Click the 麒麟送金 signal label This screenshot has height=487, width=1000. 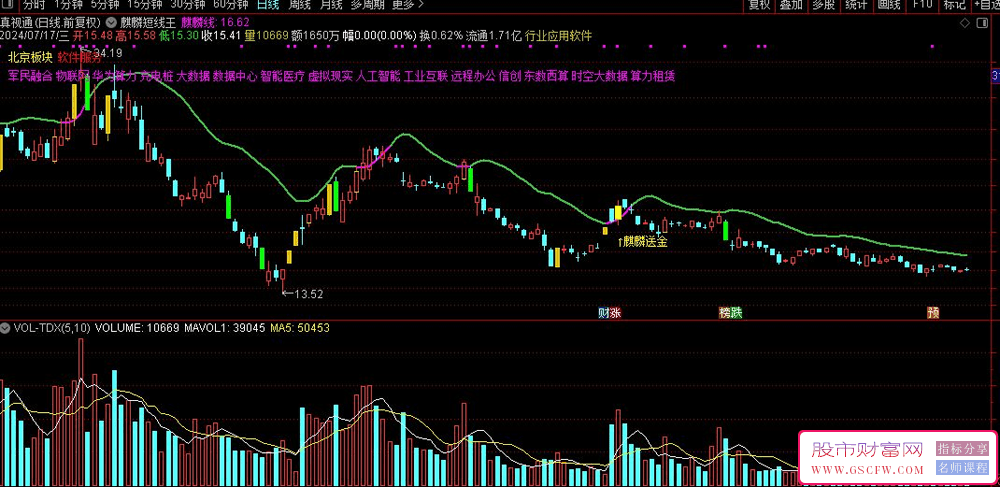click(642, 241)
